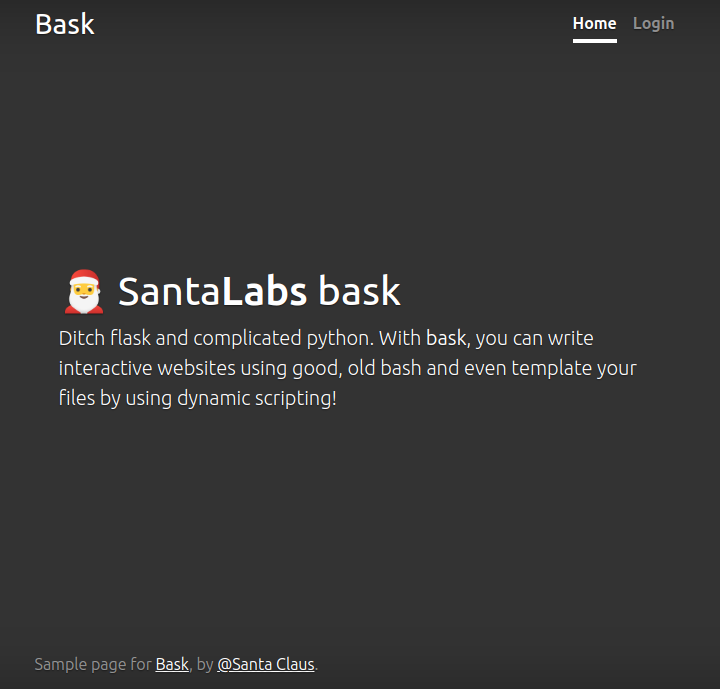Screen dimensions: 720x689
Task: Click the bold "Labs" text in heading
Action: coord(264,291)
